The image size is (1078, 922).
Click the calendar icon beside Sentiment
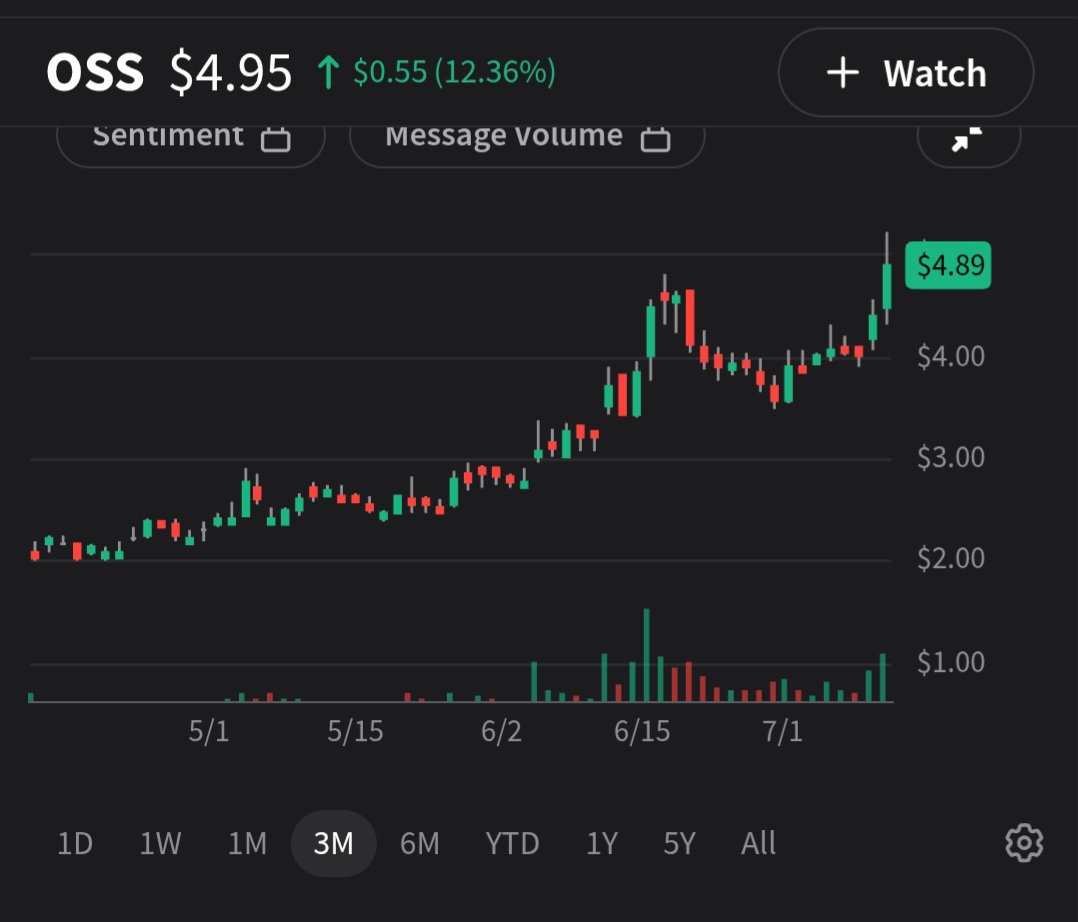click(276, 139)
